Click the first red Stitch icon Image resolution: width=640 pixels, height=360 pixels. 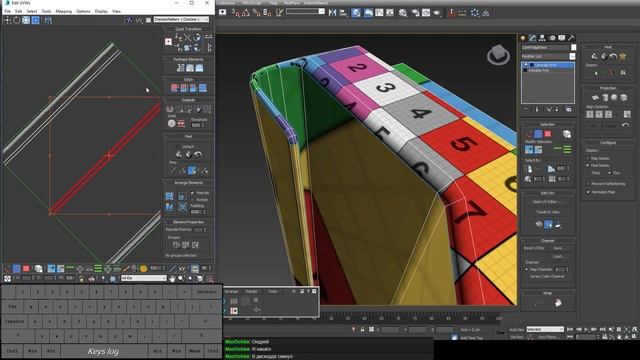pos(175,88)
